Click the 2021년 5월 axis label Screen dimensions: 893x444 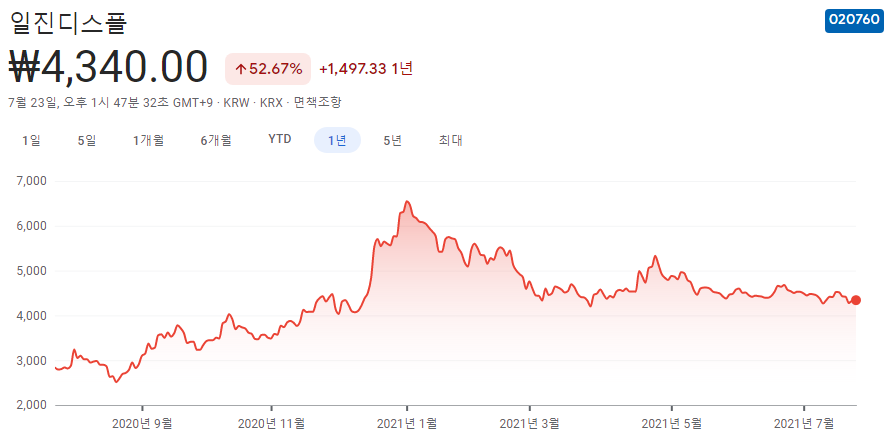(x=672, y=423)
